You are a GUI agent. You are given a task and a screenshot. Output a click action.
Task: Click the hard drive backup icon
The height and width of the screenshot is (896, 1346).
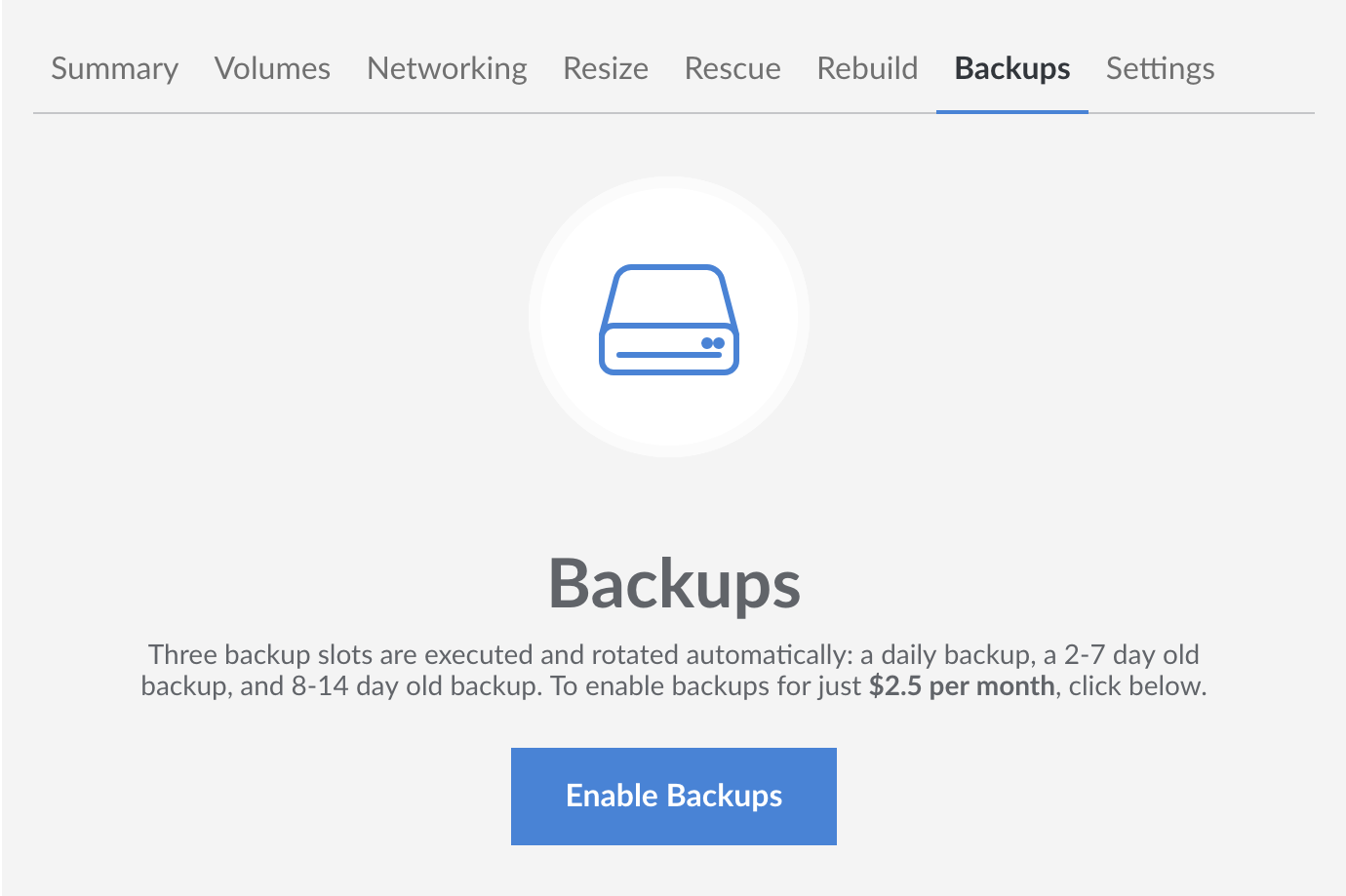tap(668, 319)
